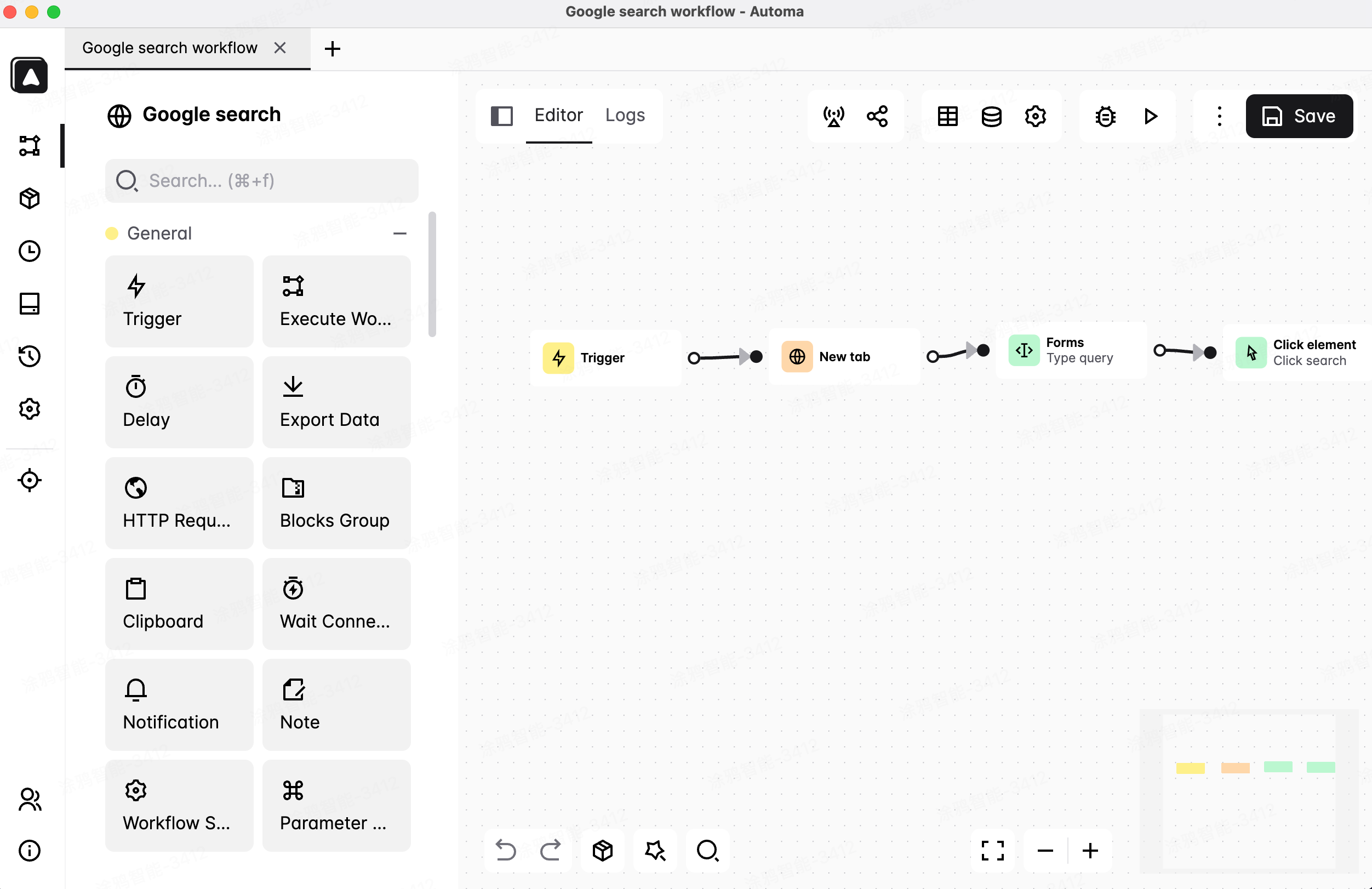This screenshot has width=1372, height=889.
Task: Open Packages cube icon in sidebar
Action: tap(30, 198)
